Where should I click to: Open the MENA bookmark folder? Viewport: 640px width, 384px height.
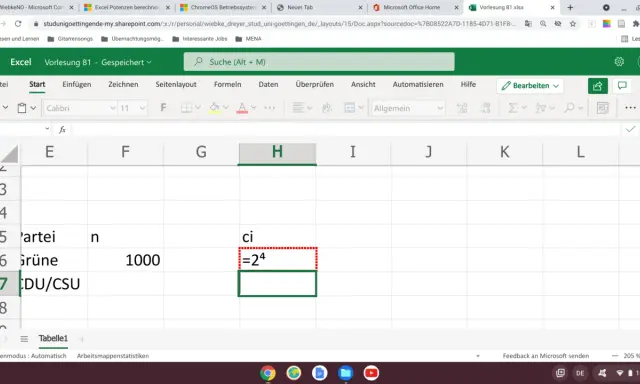249,39
